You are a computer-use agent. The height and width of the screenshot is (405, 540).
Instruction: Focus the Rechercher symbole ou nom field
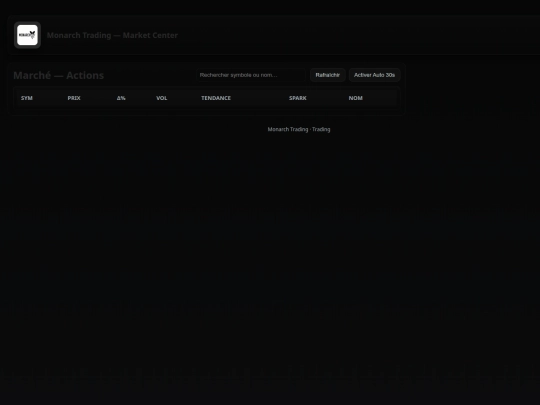click(x=251, y=75)
